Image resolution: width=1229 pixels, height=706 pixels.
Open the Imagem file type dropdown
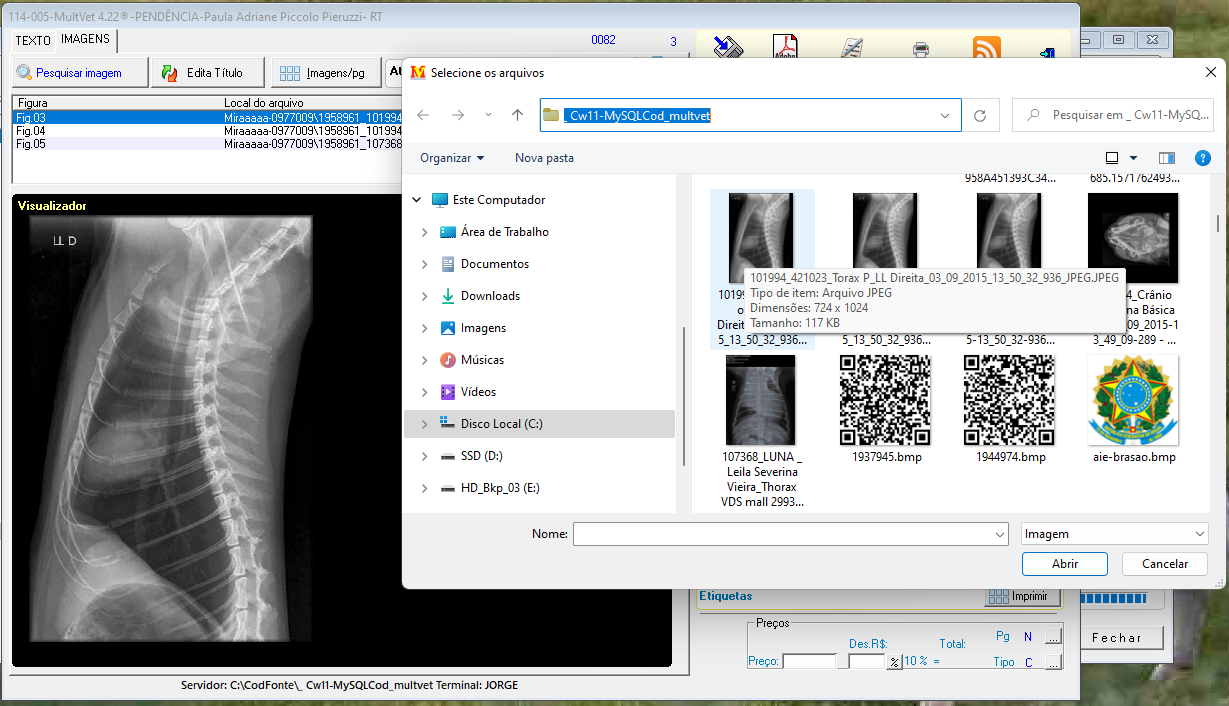click(x=1115, y=535)
